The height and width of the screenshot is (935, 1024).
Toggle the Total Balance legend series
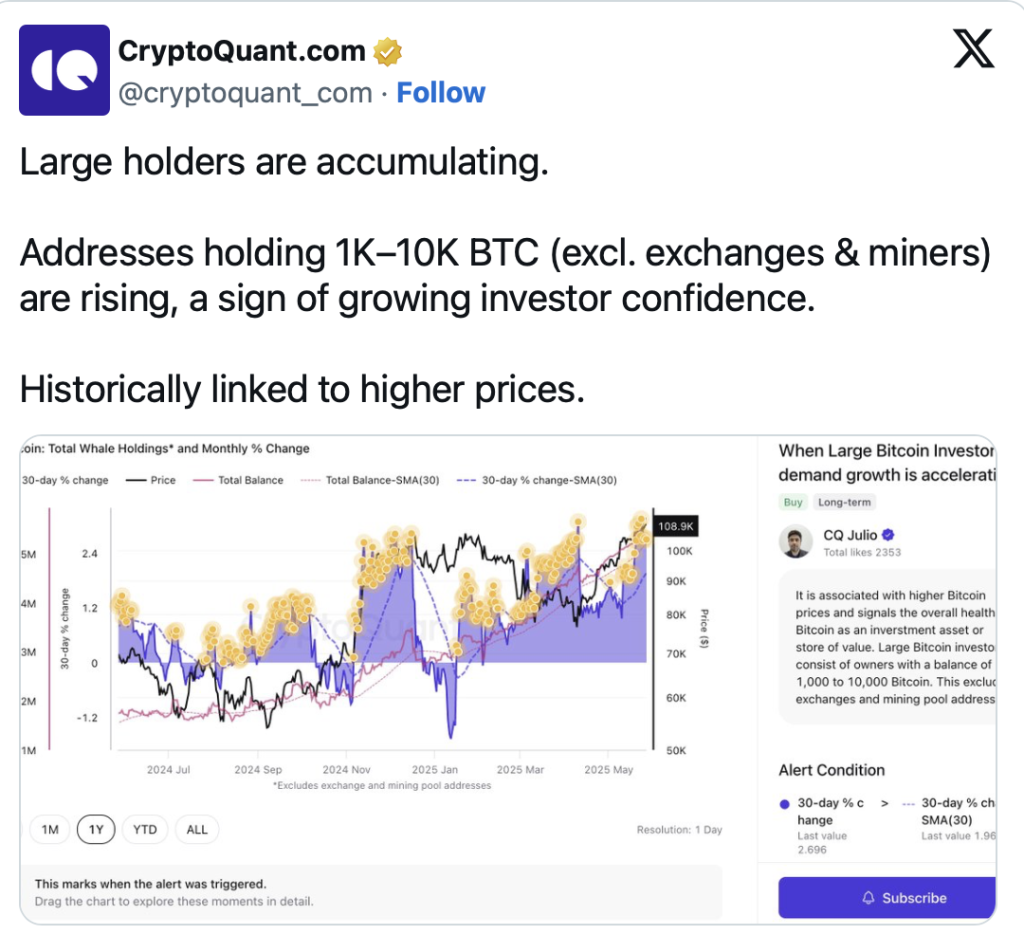[x=238, y=480]
